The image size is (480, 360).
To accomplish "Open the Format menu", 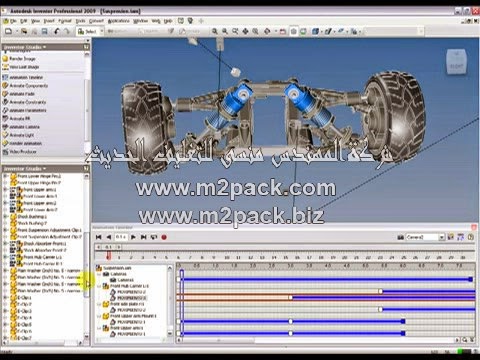I will point(65,21).
